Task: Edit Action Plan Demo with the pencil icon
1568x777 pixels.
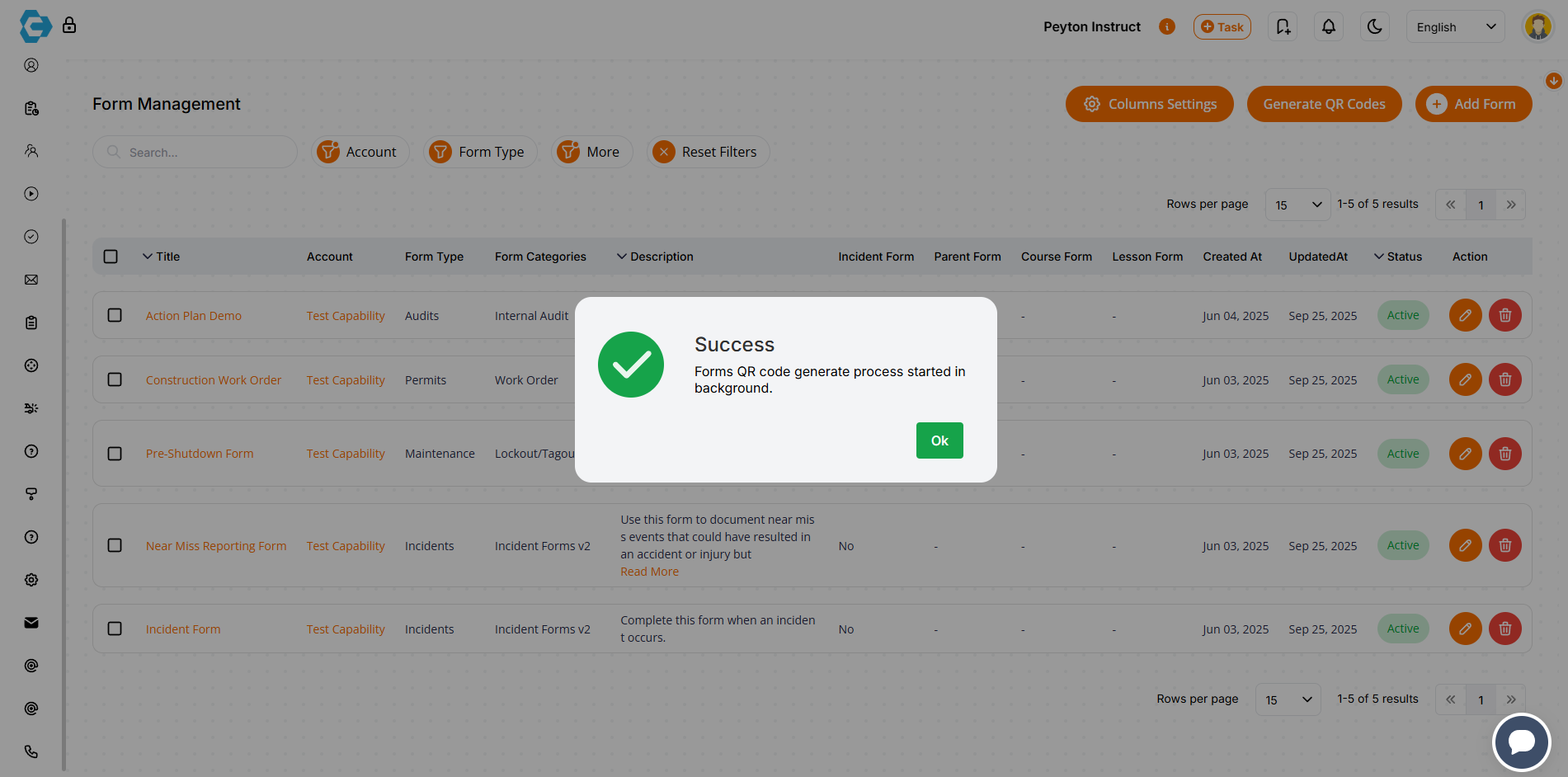Action: [x=1465, y=315]
